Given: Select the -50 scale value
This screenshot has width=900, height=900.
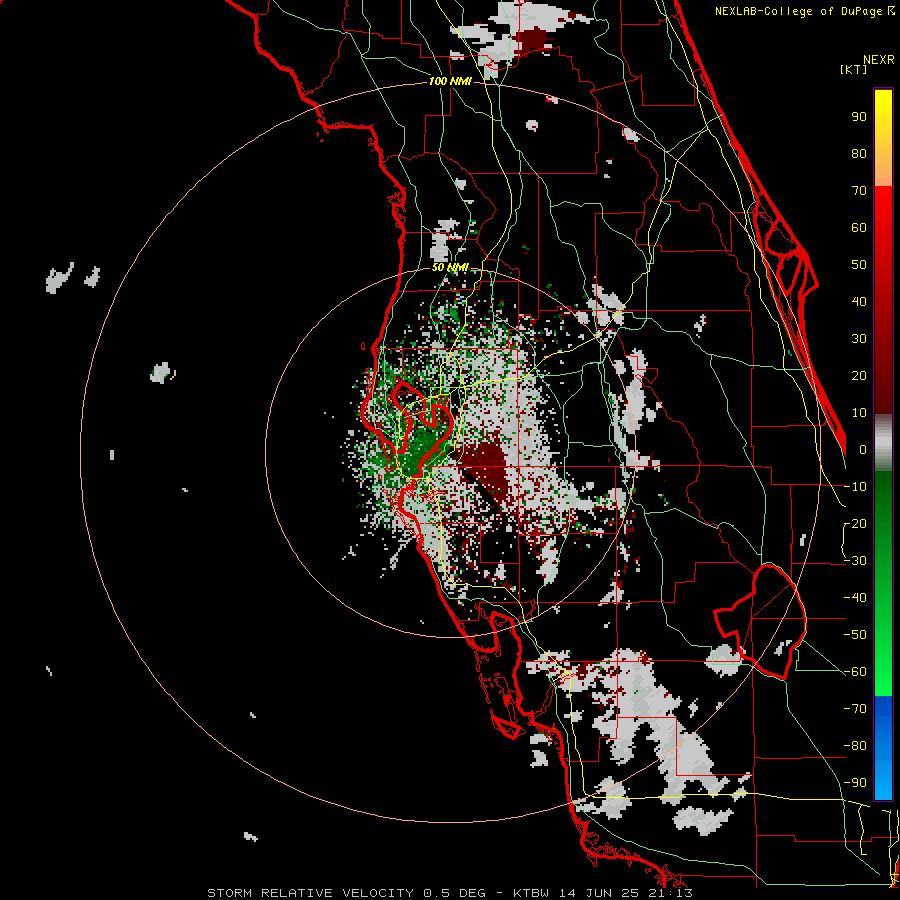Looking at the screenshot, I should pos(856,635).
